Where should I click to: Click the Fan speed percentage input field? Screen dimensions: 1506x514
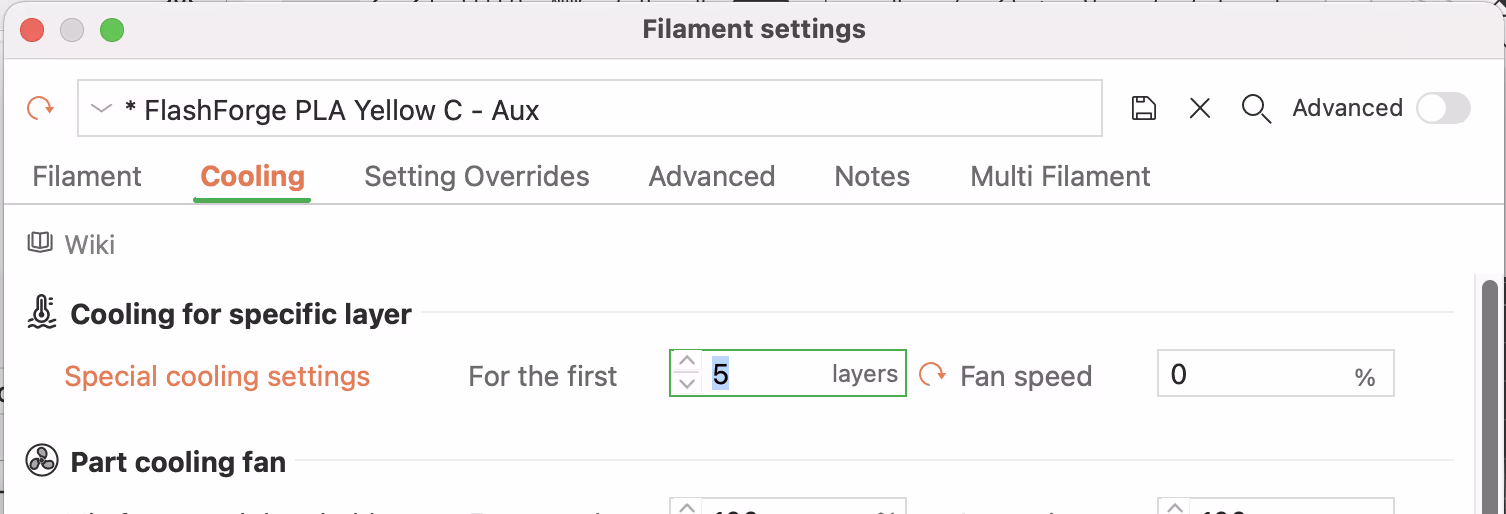[1260, 375]
